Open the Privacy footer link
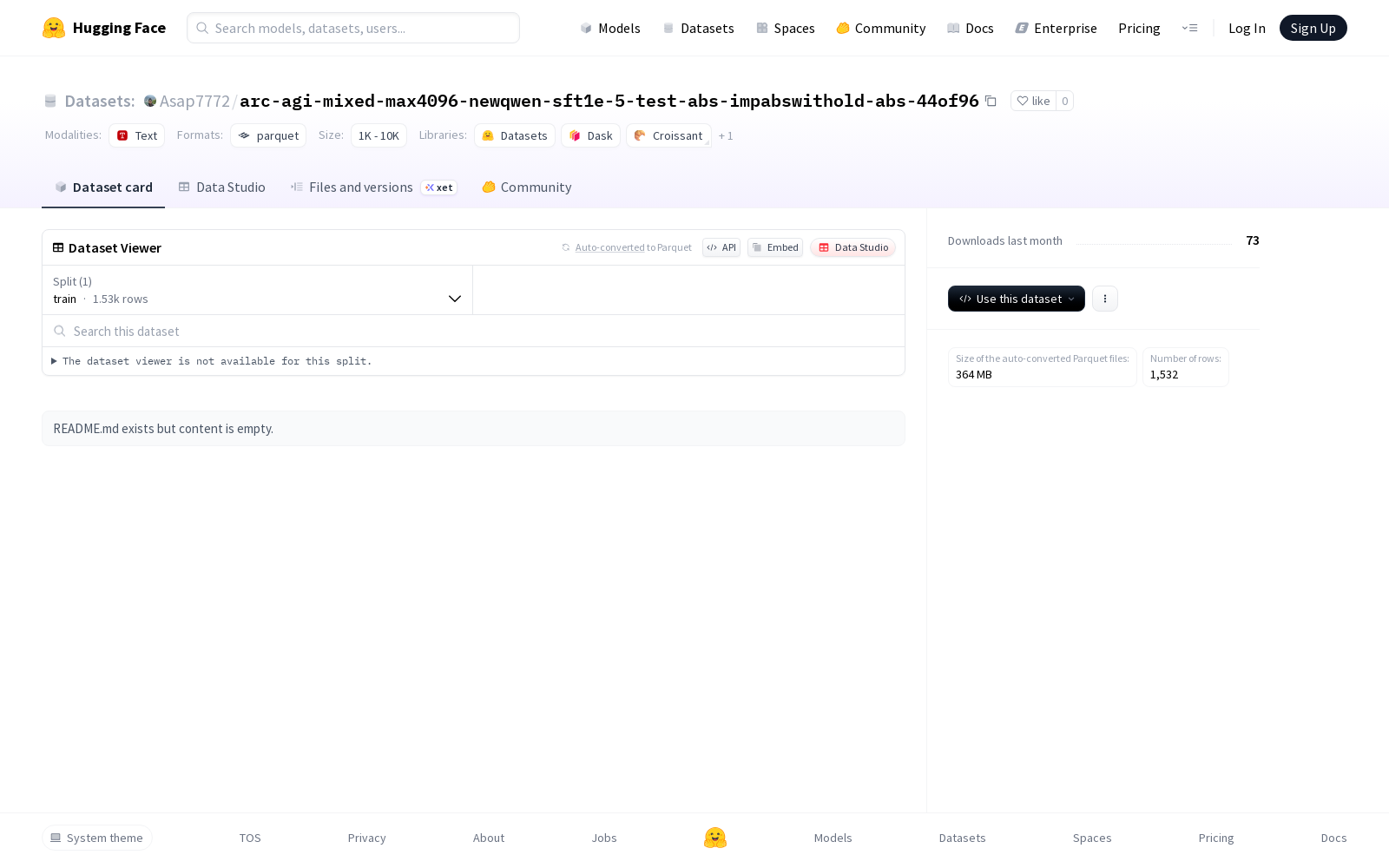 pyautogui.click(x=366, y=838)
